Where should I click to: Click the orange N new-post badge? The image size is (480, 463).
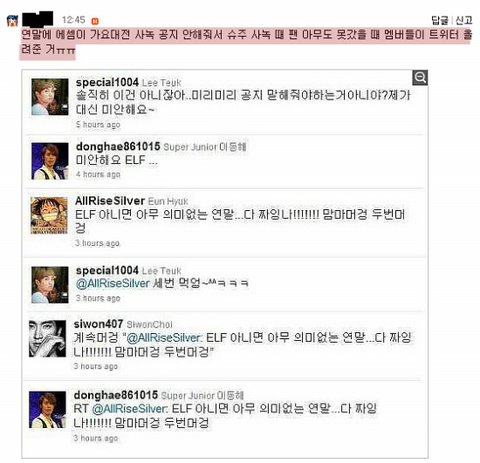(x=95, y=21)
